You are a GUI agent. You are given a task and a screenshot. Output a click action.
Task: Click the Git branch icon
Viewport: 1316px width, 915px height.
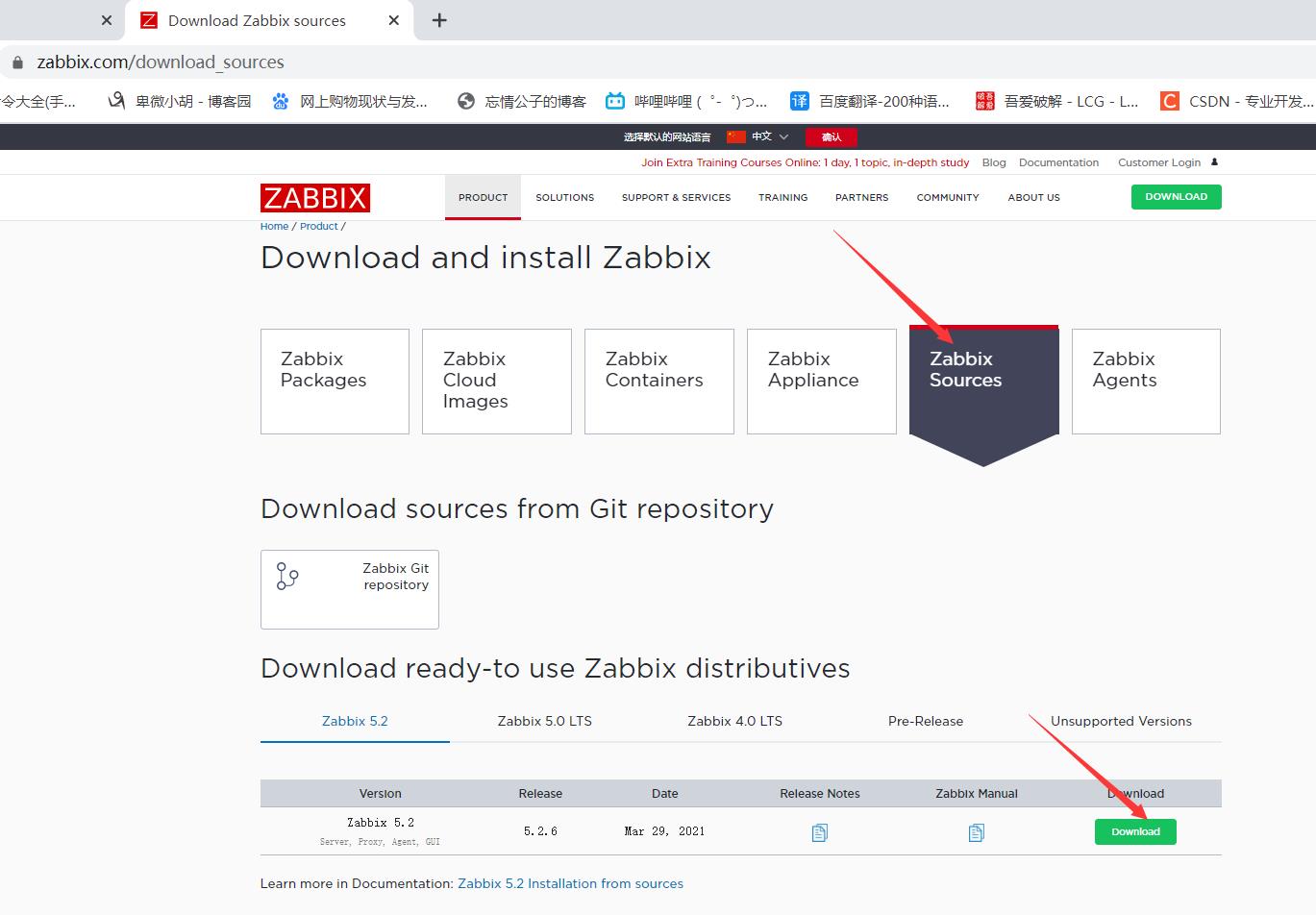(287, 576)
